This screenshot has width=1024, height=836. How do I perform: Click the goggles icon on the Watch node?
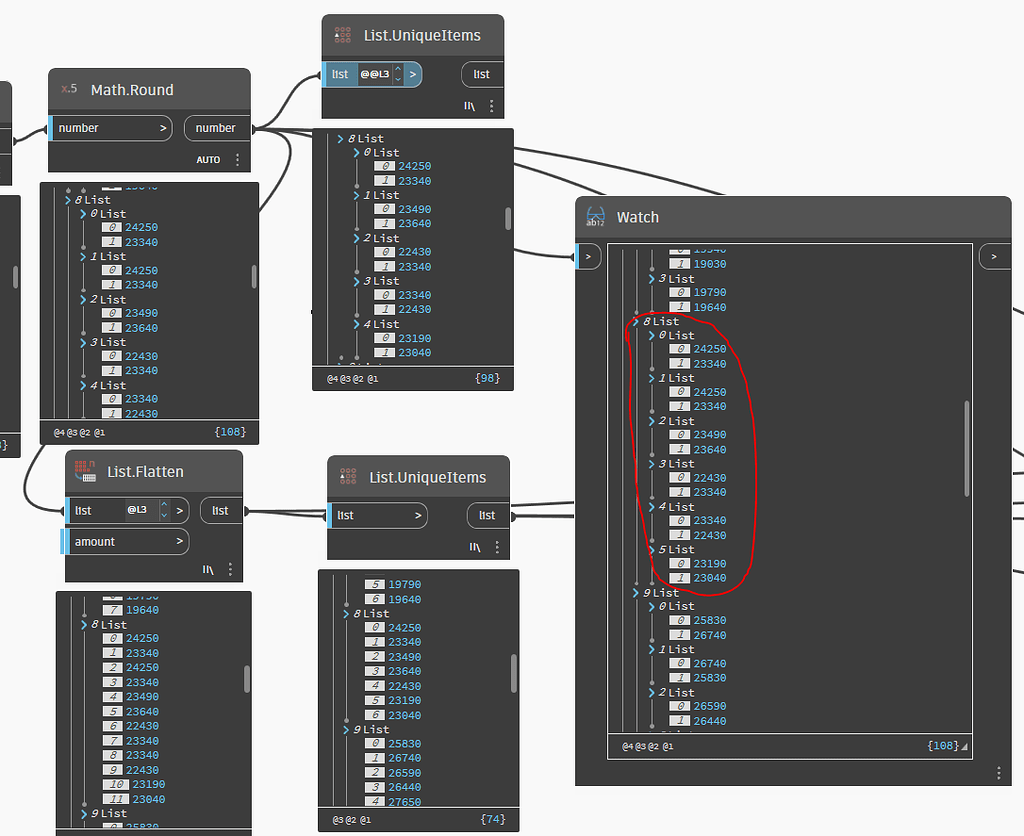[x=595, y=217]
